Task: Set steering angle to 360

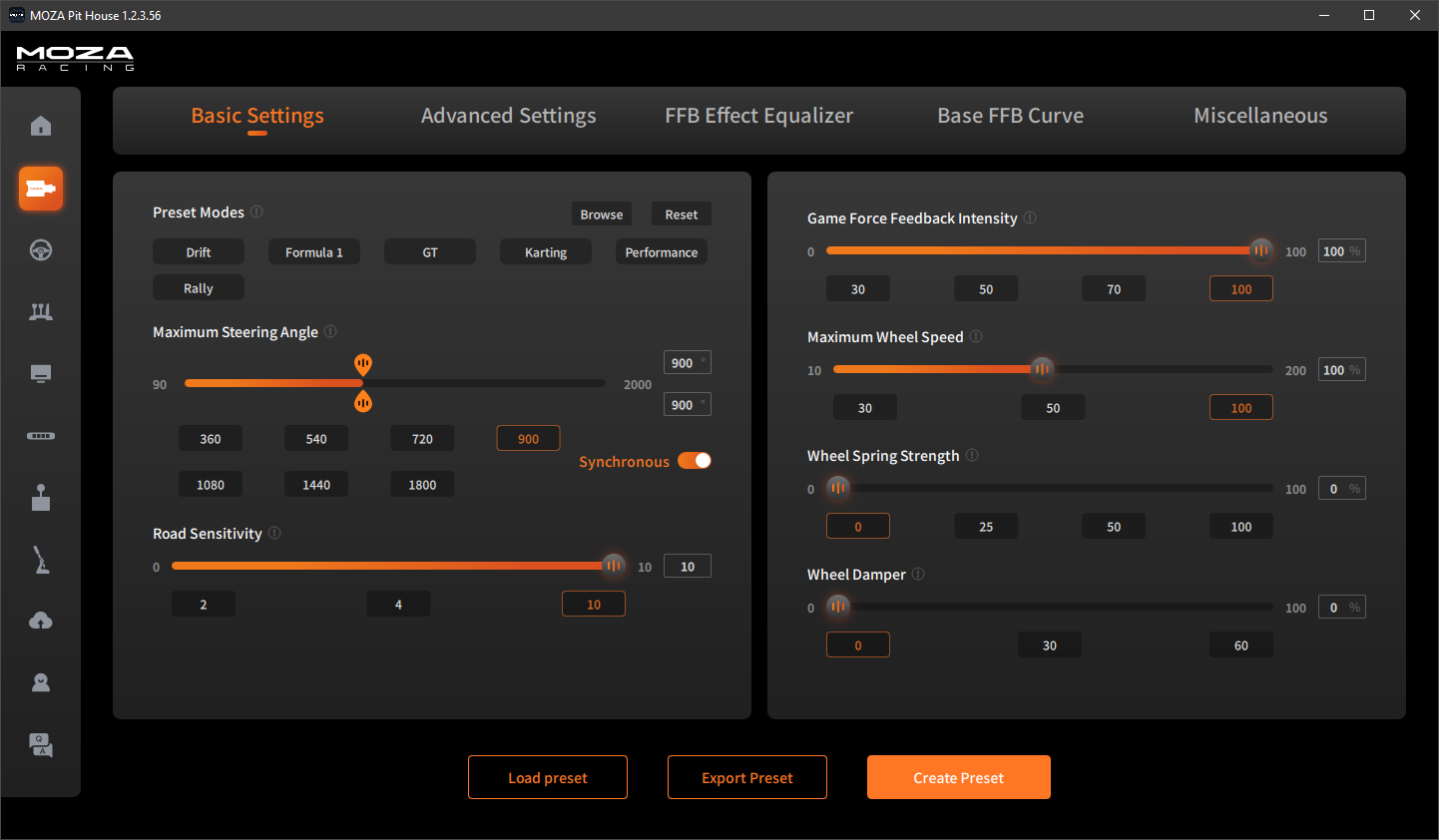Action: pos(211,439)
